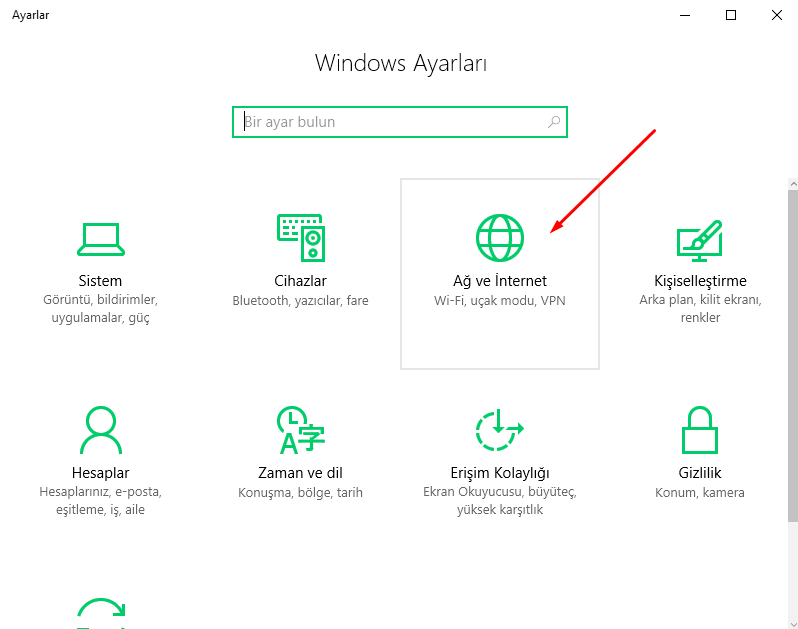Image resolution: width=798 pixels, height=629 pixels.
Task: Minimize the Ayarlar window
Action: 685,15
